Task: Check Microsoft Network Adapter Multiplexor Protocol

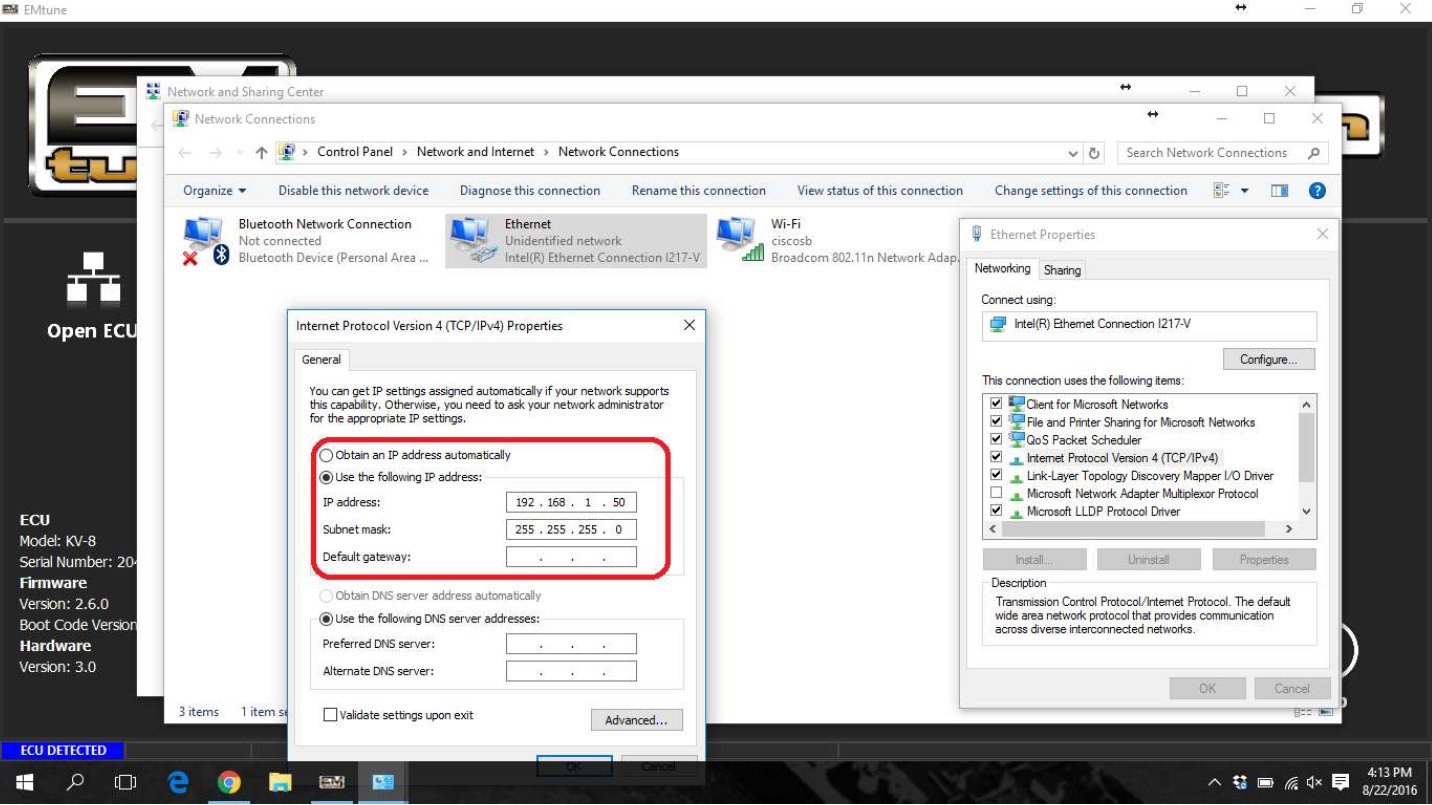Action: coord(995,494)
